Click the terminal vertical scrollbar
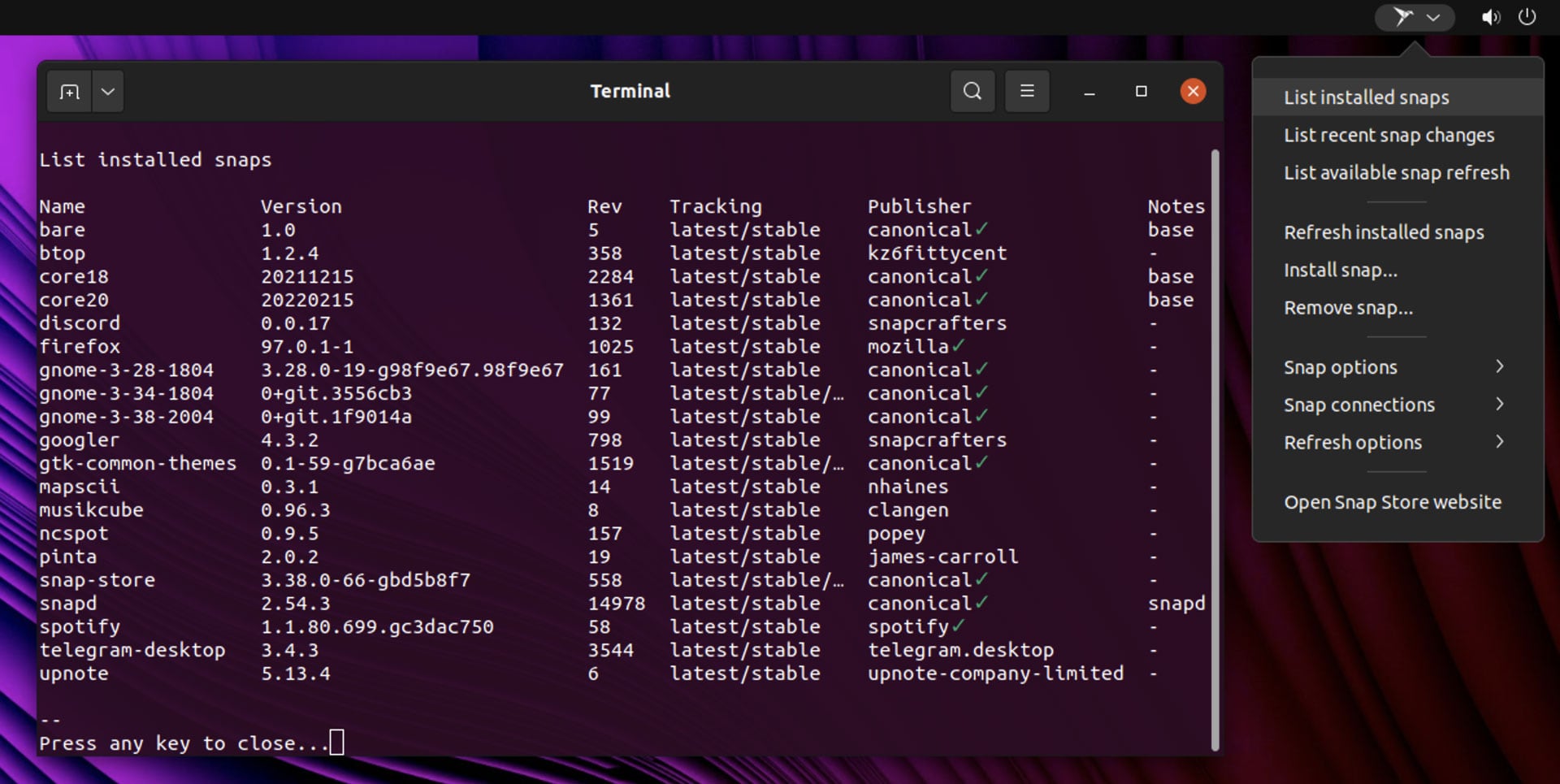Screen dimensions: 1560x784 [x=1215, y=449]
